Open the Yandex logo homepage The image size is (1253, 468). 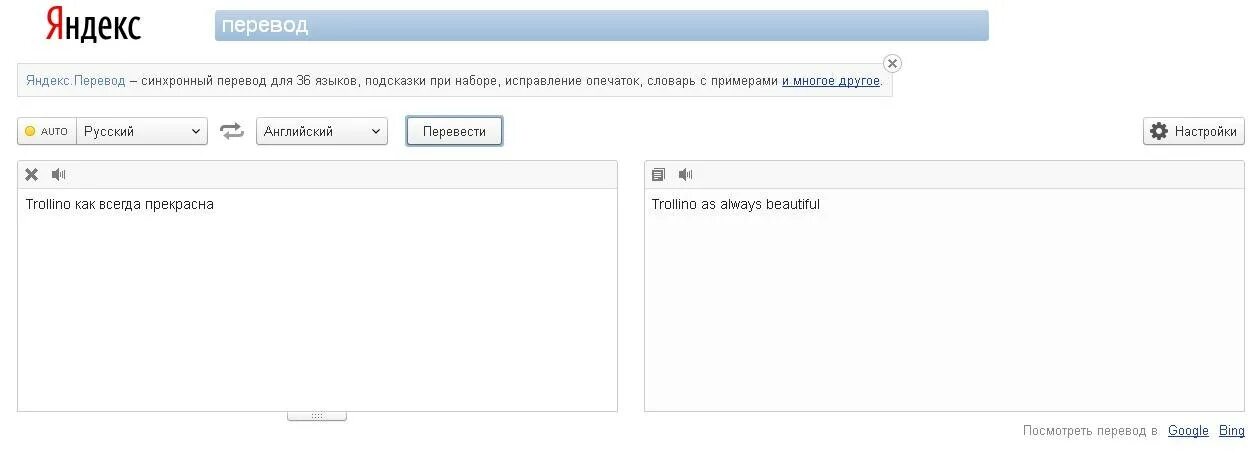(93, 24)
